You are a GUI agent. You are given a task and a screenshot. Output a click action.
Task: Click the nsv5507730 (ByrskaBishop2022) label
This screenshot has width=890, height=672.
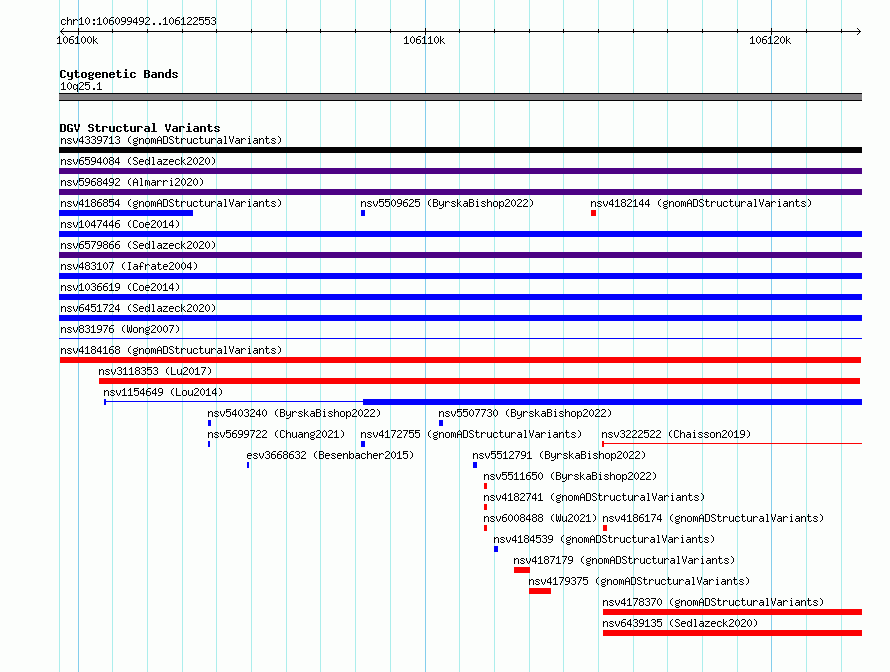[525, 413]
